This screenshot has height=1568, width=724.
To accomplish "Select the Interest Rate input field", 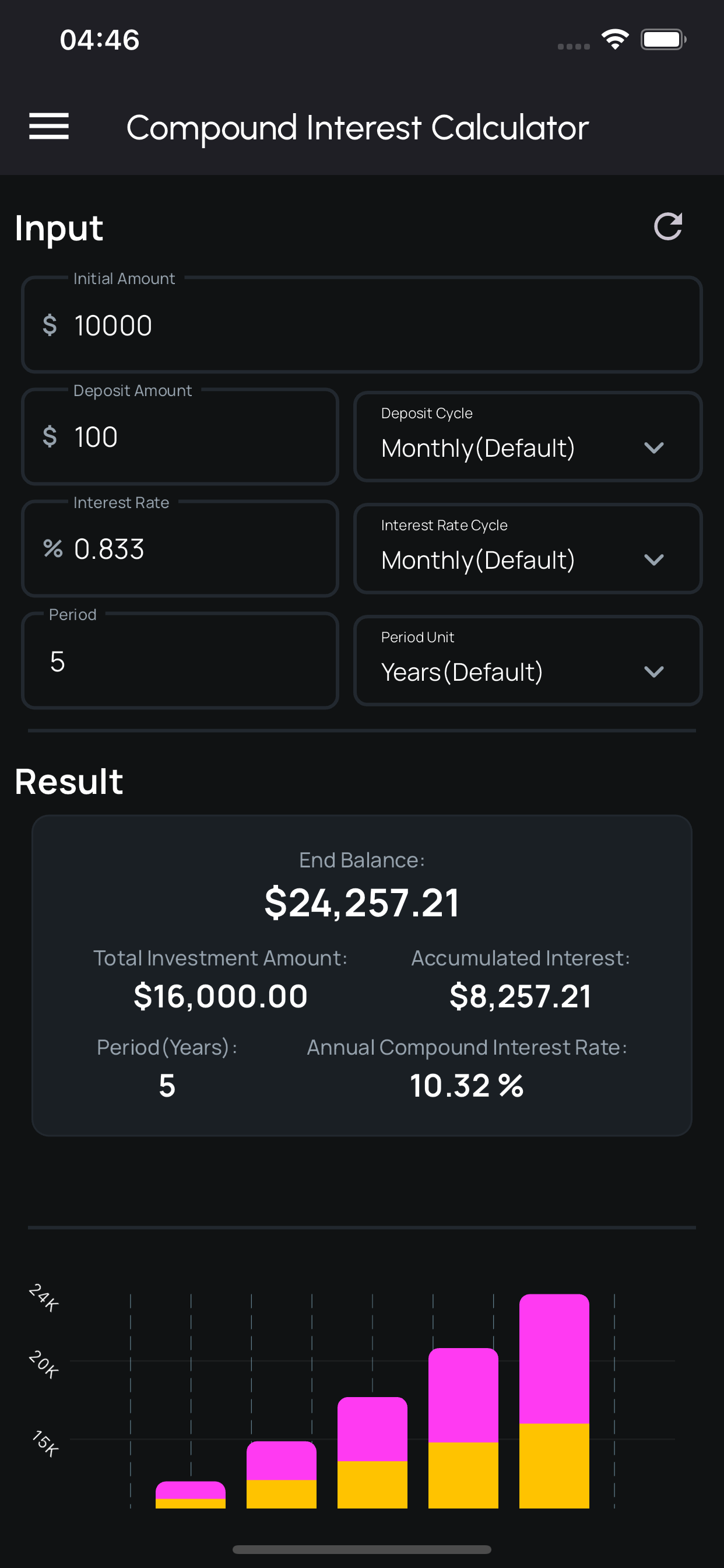I will pos(201,549).
